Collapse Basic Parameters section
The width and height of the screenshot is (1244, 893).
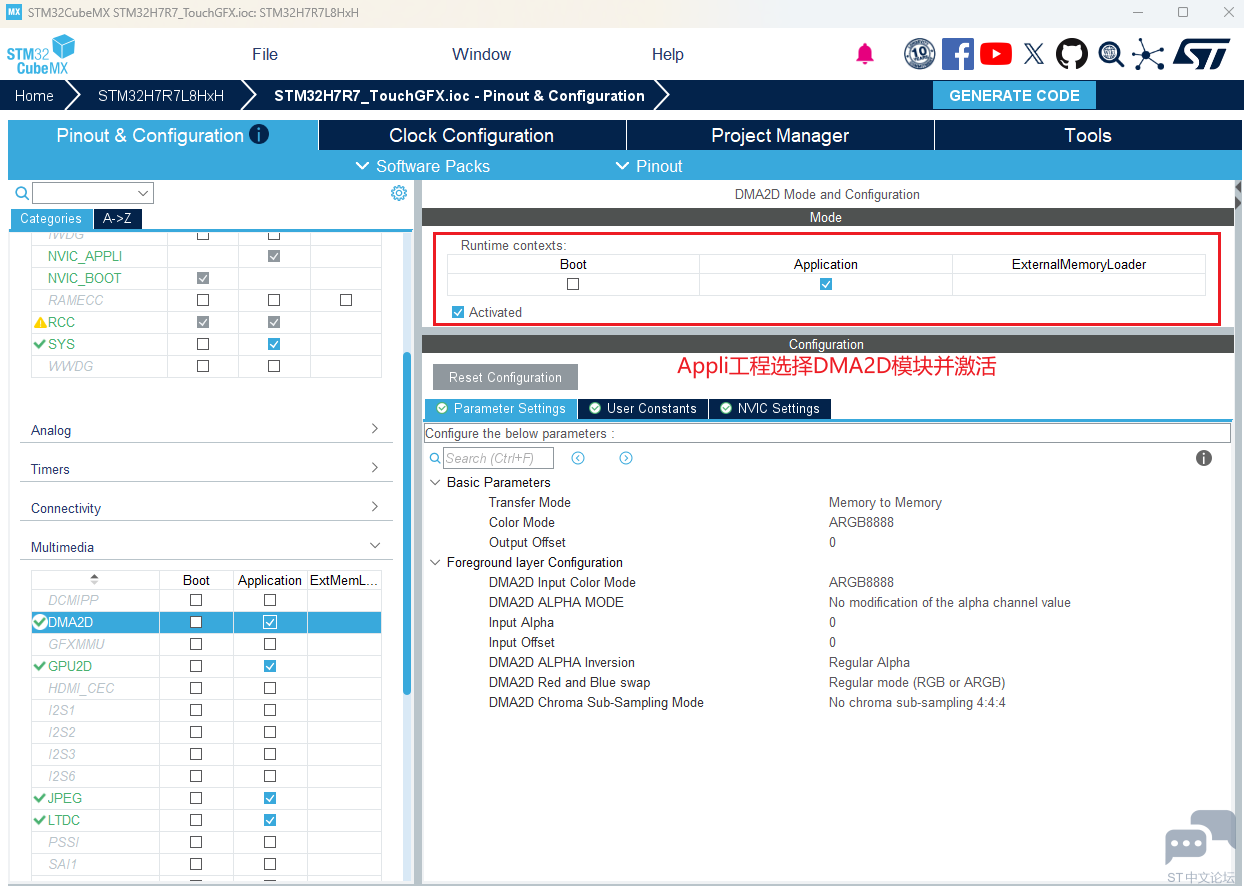(x=436, y=482)
